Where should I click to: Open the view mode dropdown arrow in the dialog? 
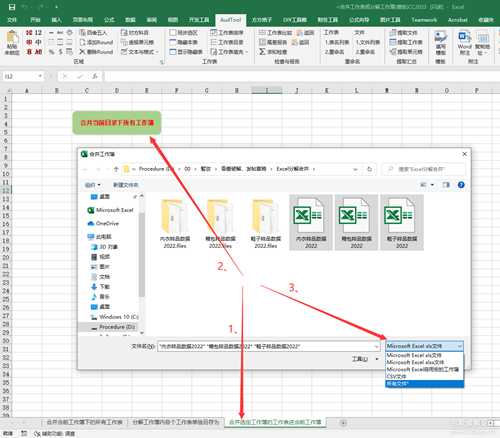[x=432, y=185]
